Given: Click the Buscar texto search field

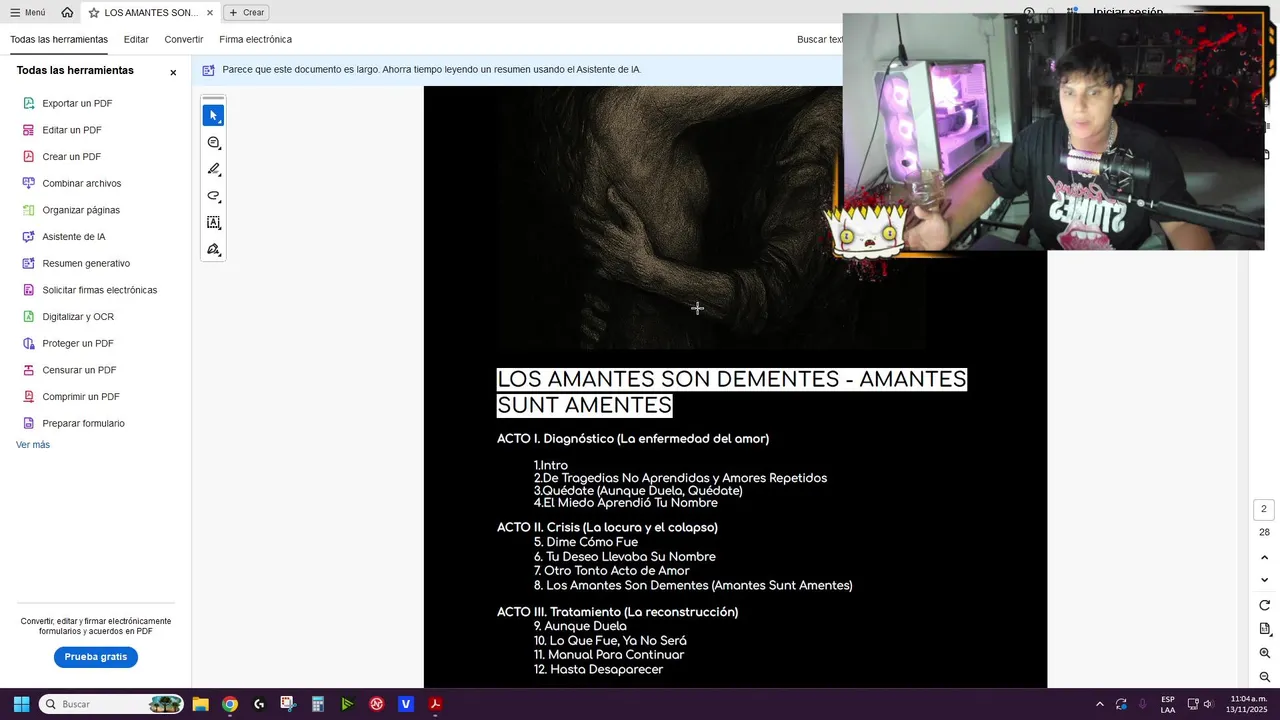Looking at the screenshot, I should coord(820,39).
